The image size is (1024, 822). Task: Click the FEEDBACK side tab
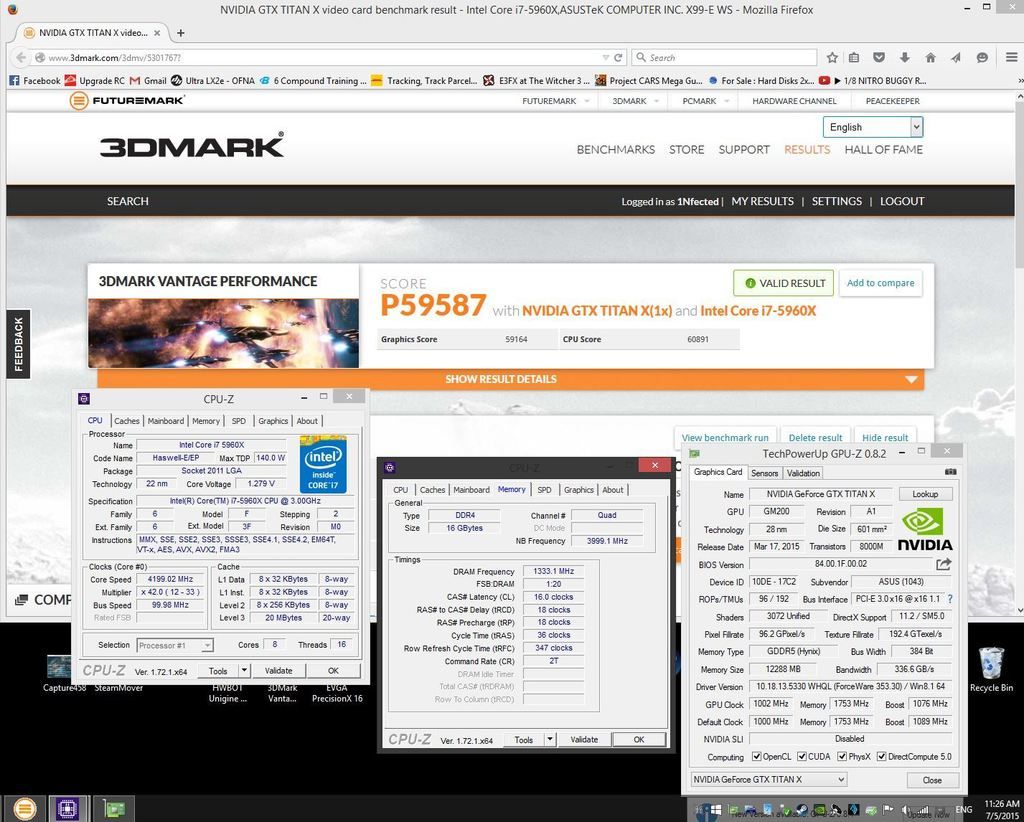(x=18, y=344)
